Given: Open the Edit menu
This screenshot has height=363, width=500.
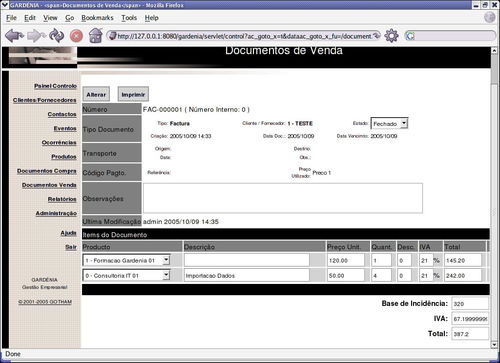Looking at the screenshot, I should click(30, 18).
